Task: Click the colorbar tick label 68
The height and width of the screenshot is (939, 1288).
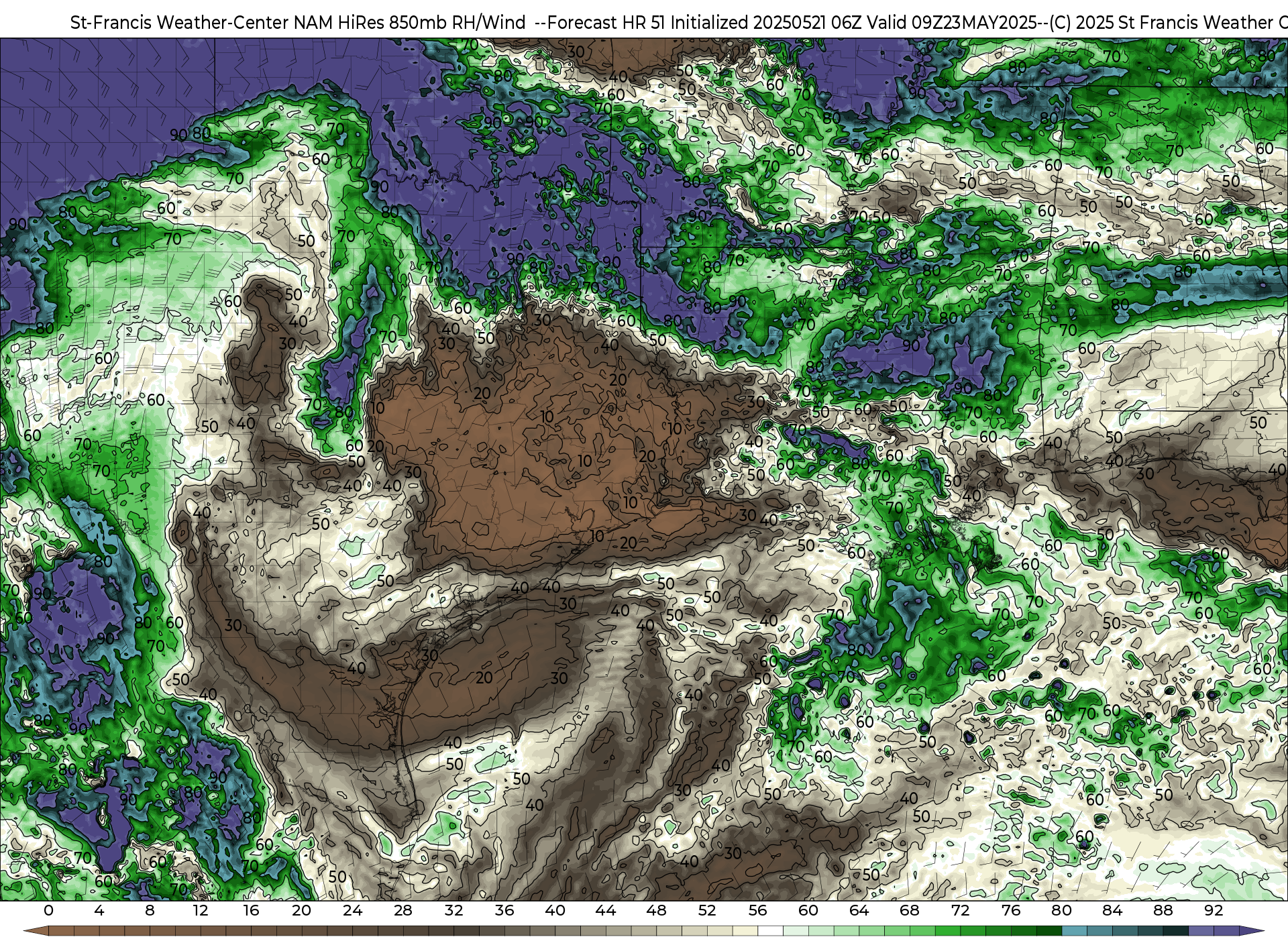Action: [910, 910]
